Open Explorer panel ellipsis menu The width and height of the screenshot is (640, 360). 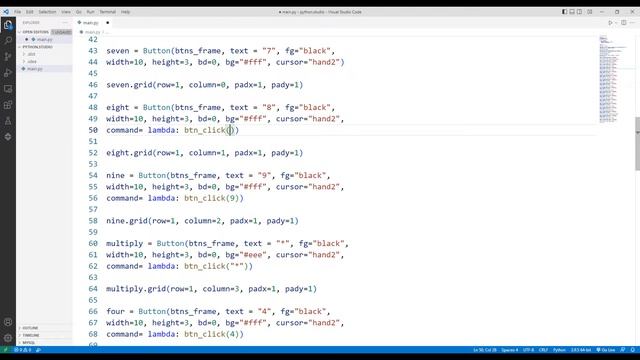(65, 23)
